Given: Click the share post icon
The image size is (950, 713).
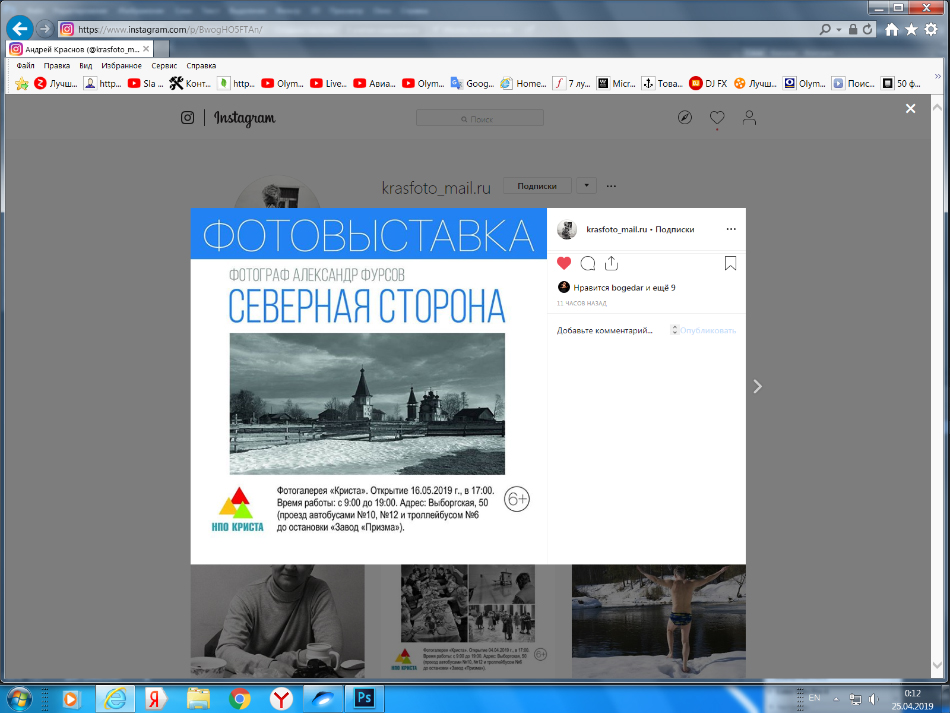Looking at the screenshot, I should coord(611,263).
